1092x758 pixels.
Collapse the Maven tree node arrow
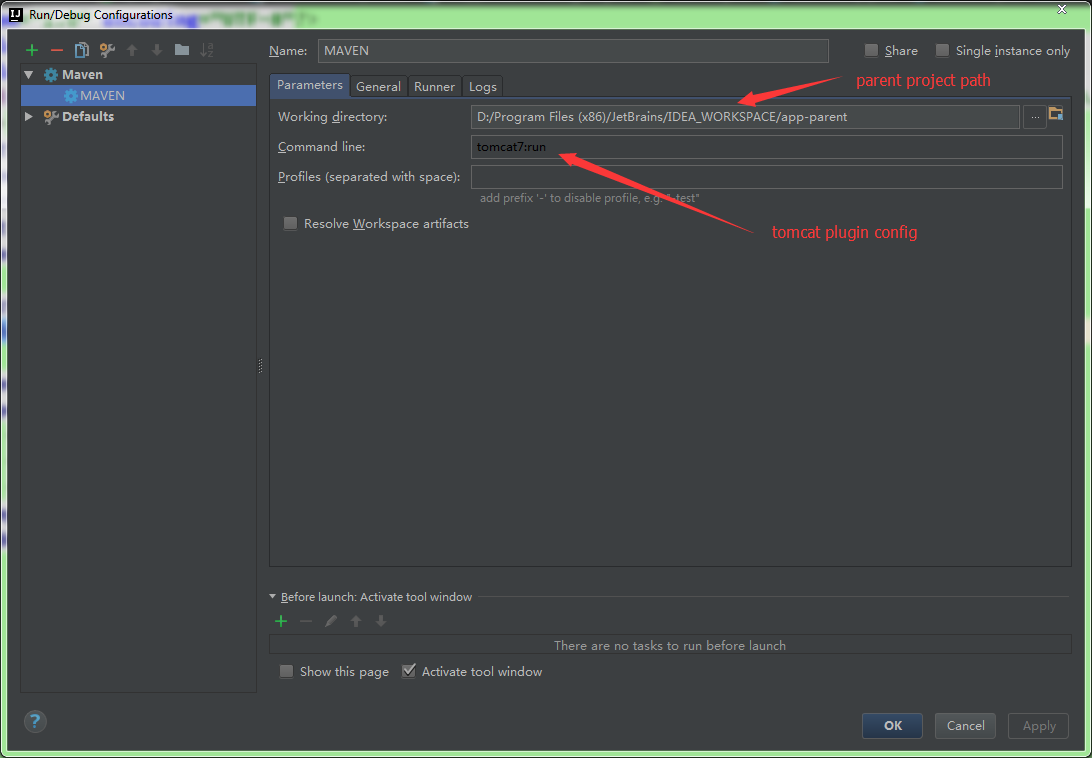[29, 75]
